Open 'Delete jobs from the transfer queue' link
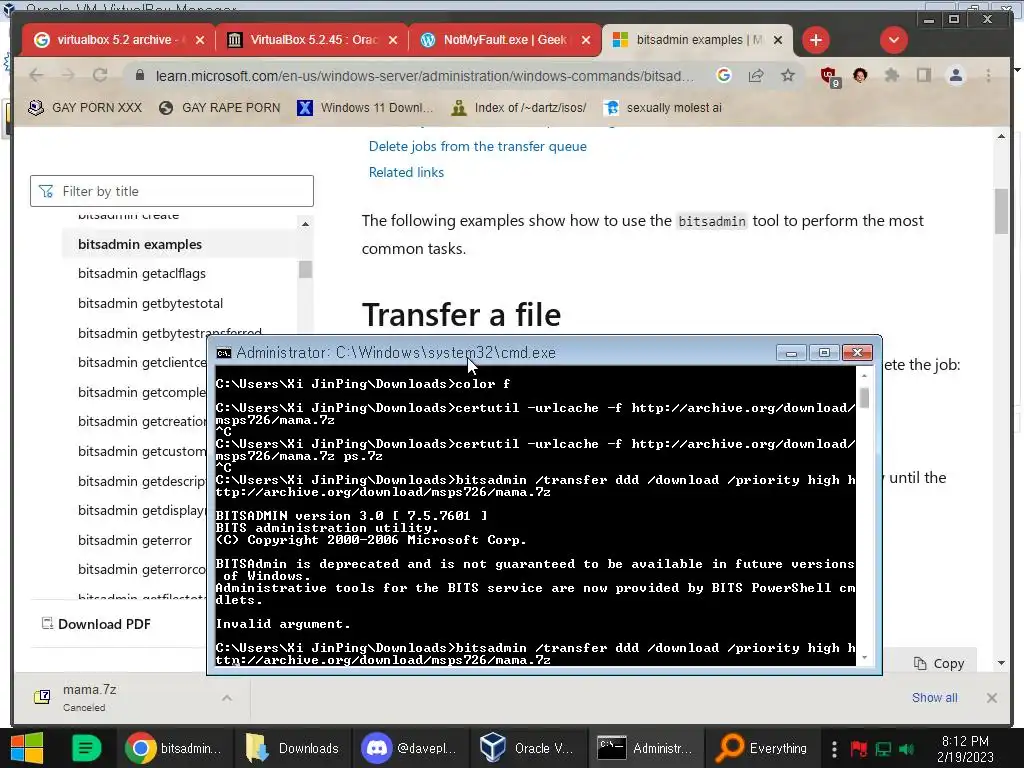Image resolution: width=1024 pixels, height=768 pixels. click(477, 146)
